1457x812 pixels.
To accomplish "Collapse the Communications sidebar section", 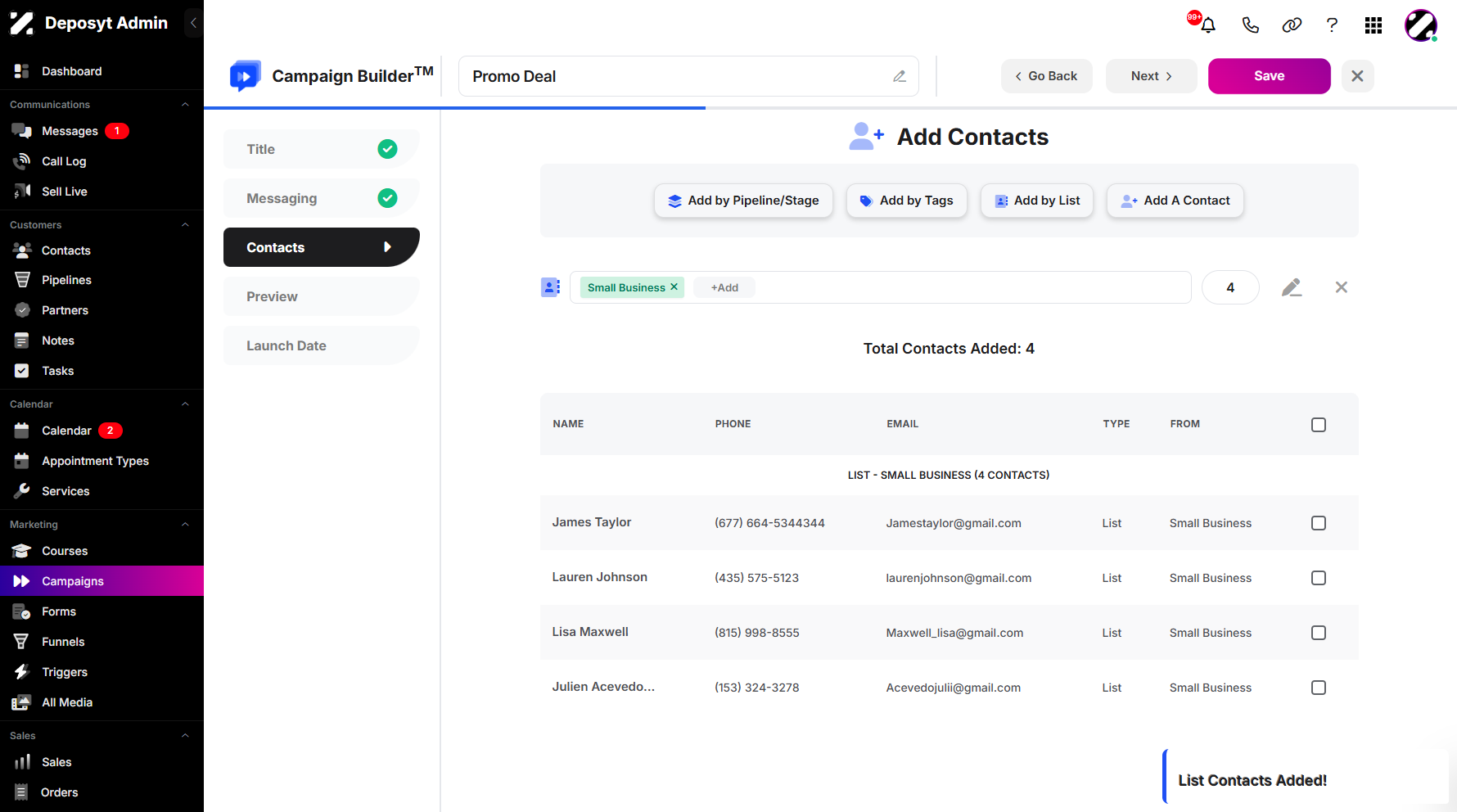I will point(185,105).
